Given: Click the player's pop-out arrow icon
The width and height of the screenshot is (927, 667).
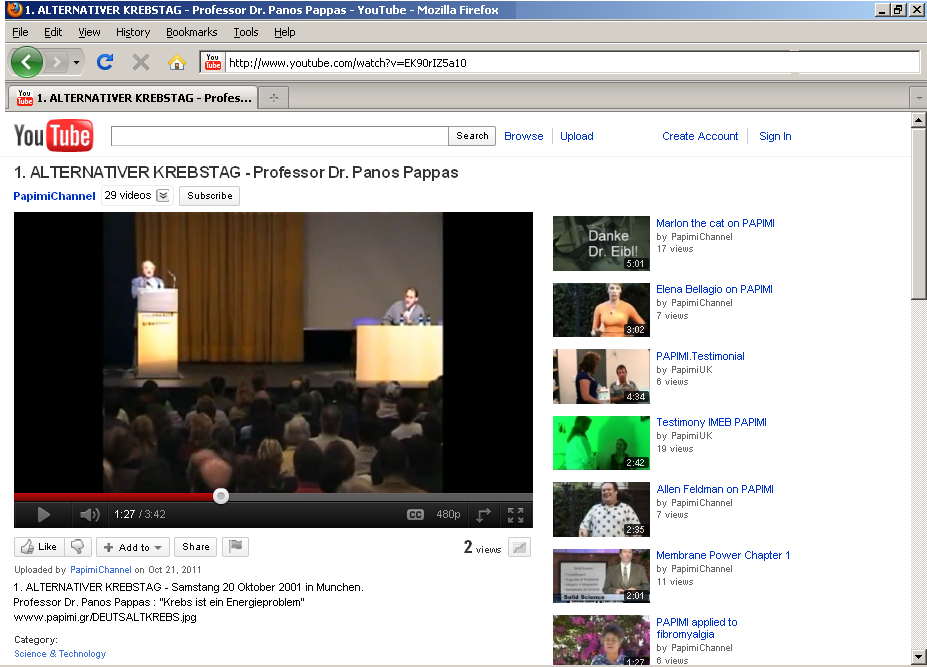Looking at the screenshot, I should pos(483,514).
